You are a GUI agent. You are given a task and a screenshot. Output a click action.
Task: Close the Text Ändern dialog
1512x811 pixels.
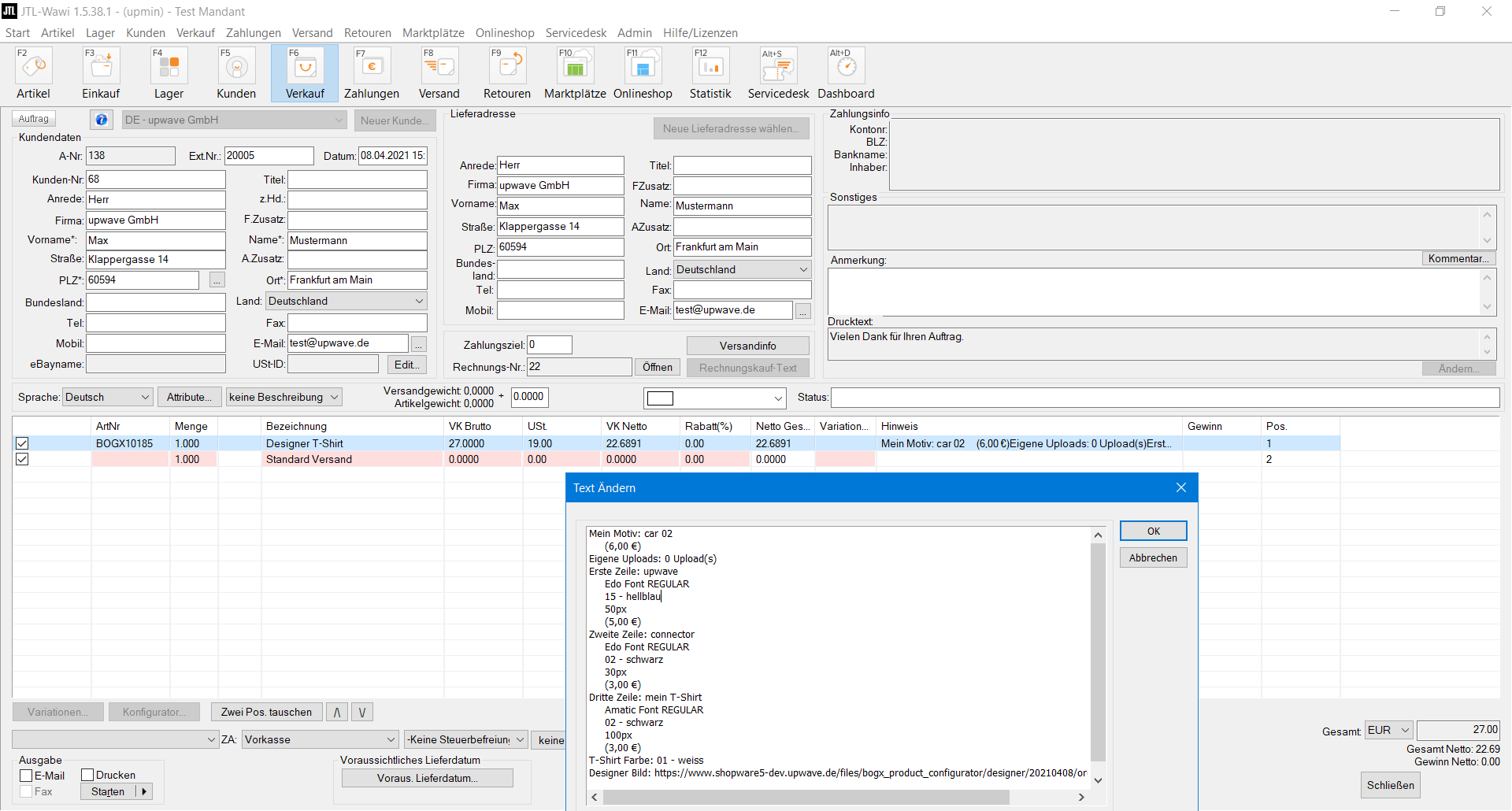(x=1181, y=488)
